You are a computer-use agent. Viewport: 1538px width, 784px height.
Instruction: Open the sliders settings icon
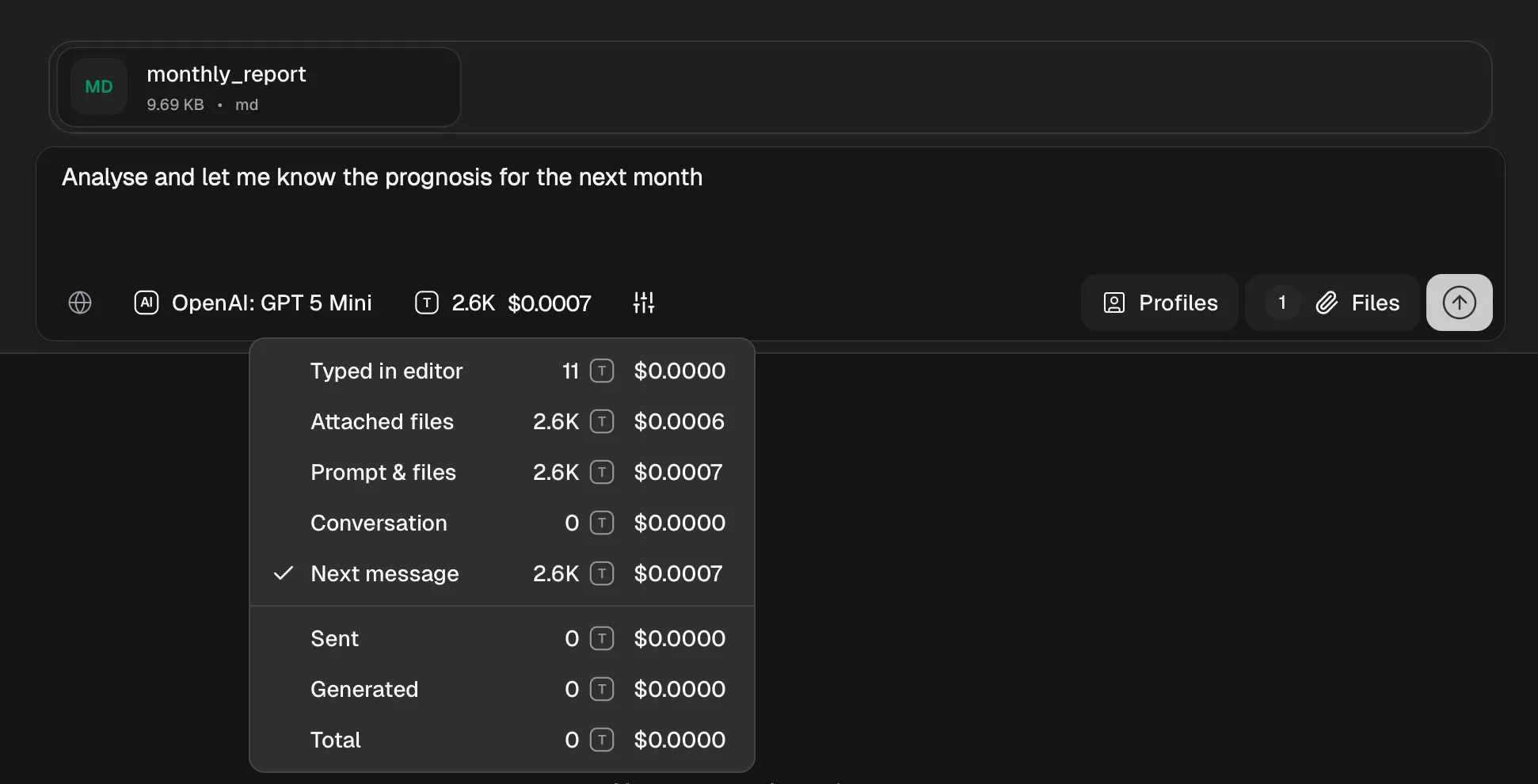(643, 303)
